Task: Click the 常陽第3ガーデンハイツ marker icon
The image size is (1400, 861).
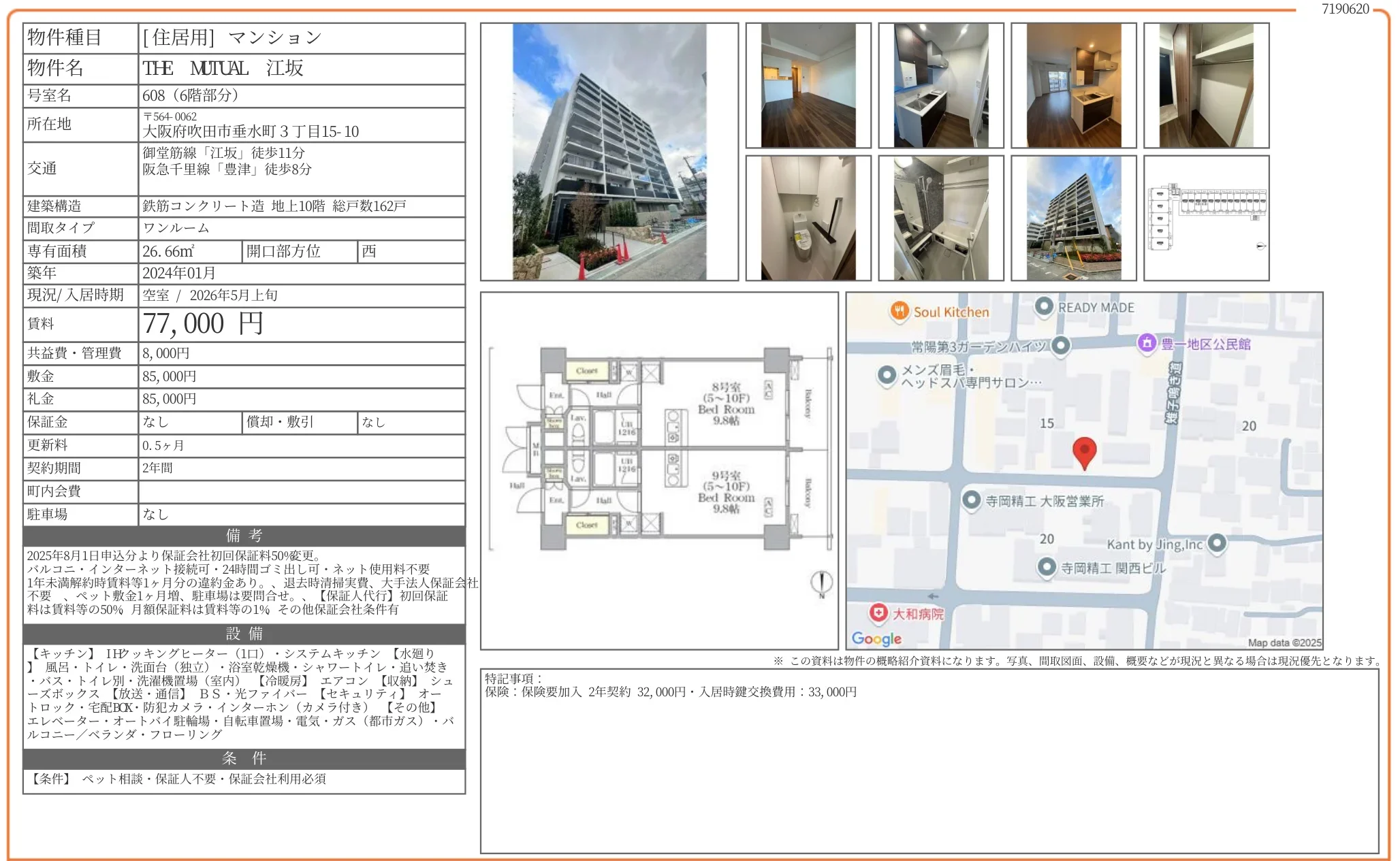Action: (x=1060, y=346)
